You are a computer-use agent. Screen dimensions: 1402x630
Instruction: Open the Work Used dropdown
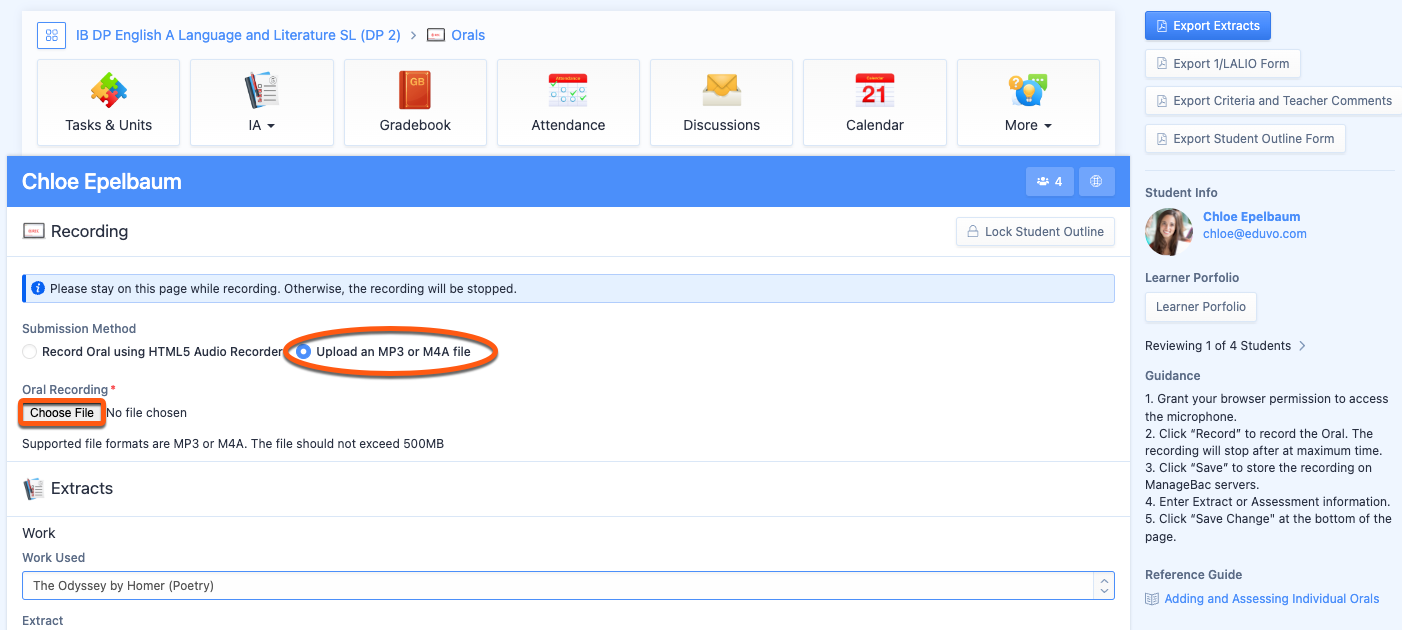[x=568, y=585]
